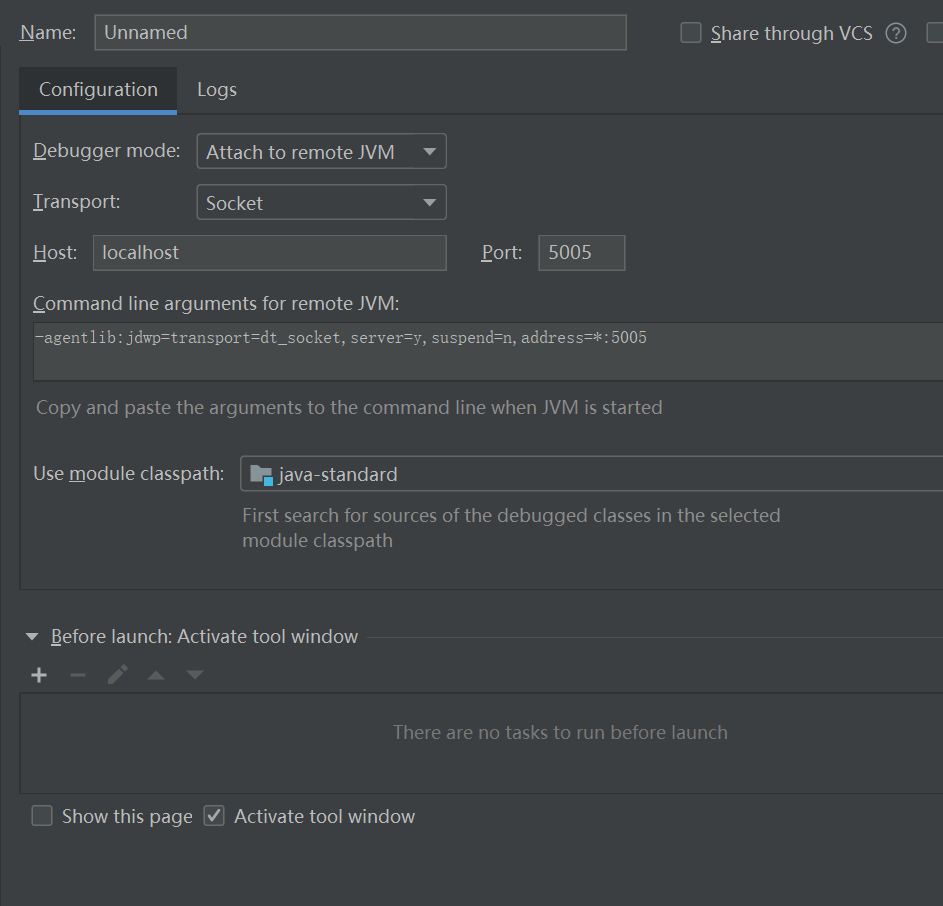Click the add task plus icon
Screen dimensions: 943x906
39,675
